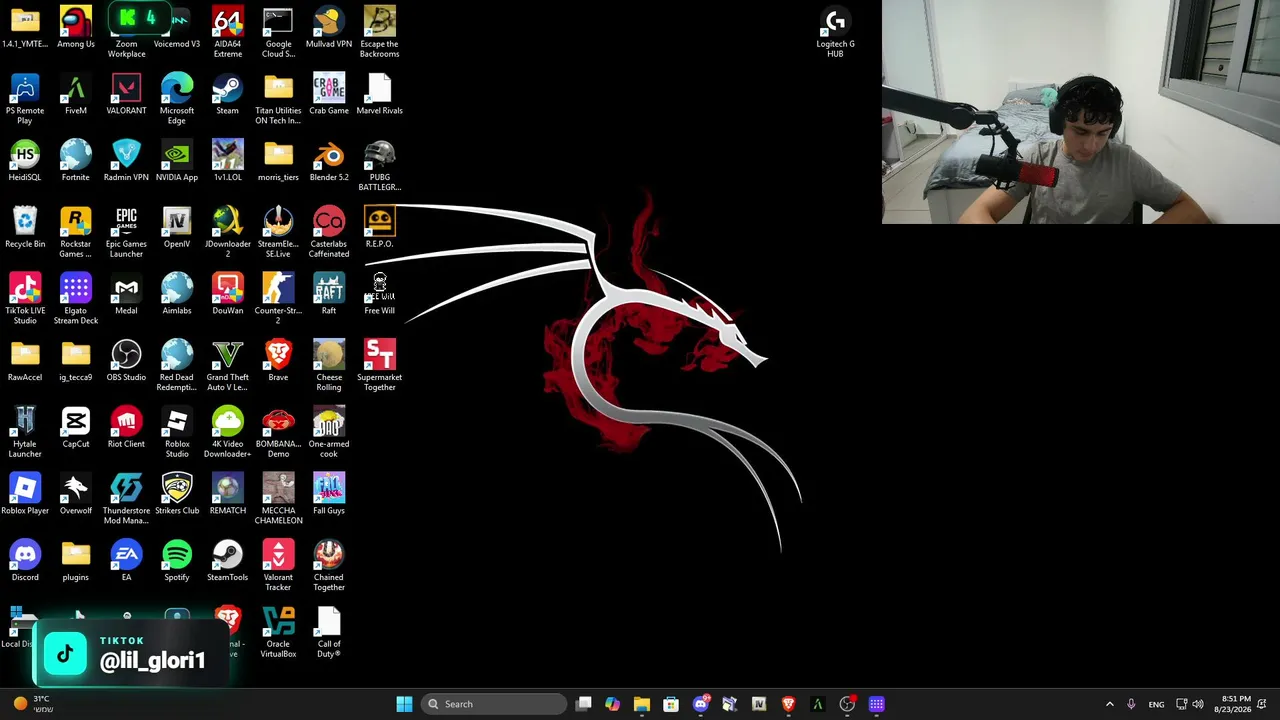Select the Mullvad VPN desktop shortcut

329,27
